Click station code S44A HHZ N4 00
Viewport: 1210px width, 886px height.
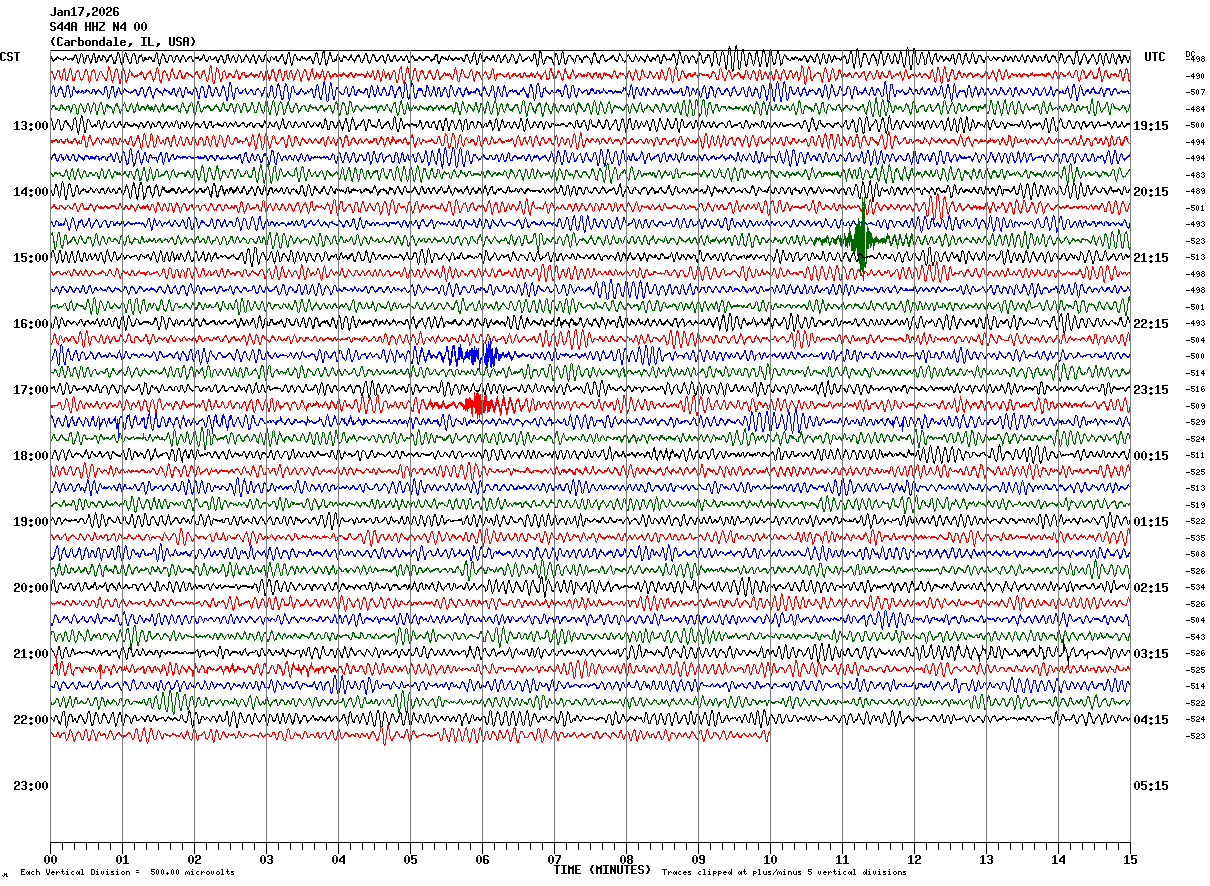point(98,27)
